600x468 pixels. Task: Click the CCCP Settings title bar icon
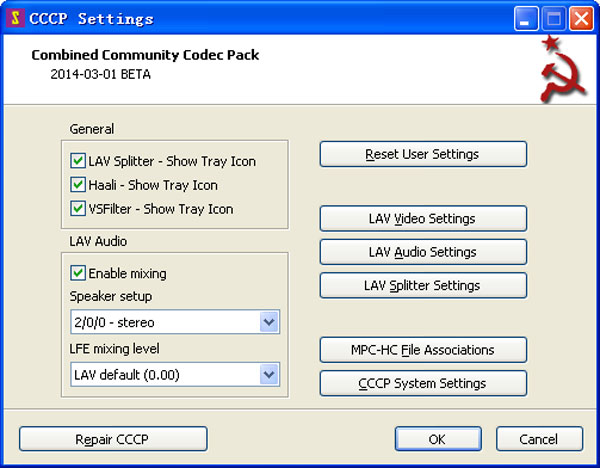15,18
